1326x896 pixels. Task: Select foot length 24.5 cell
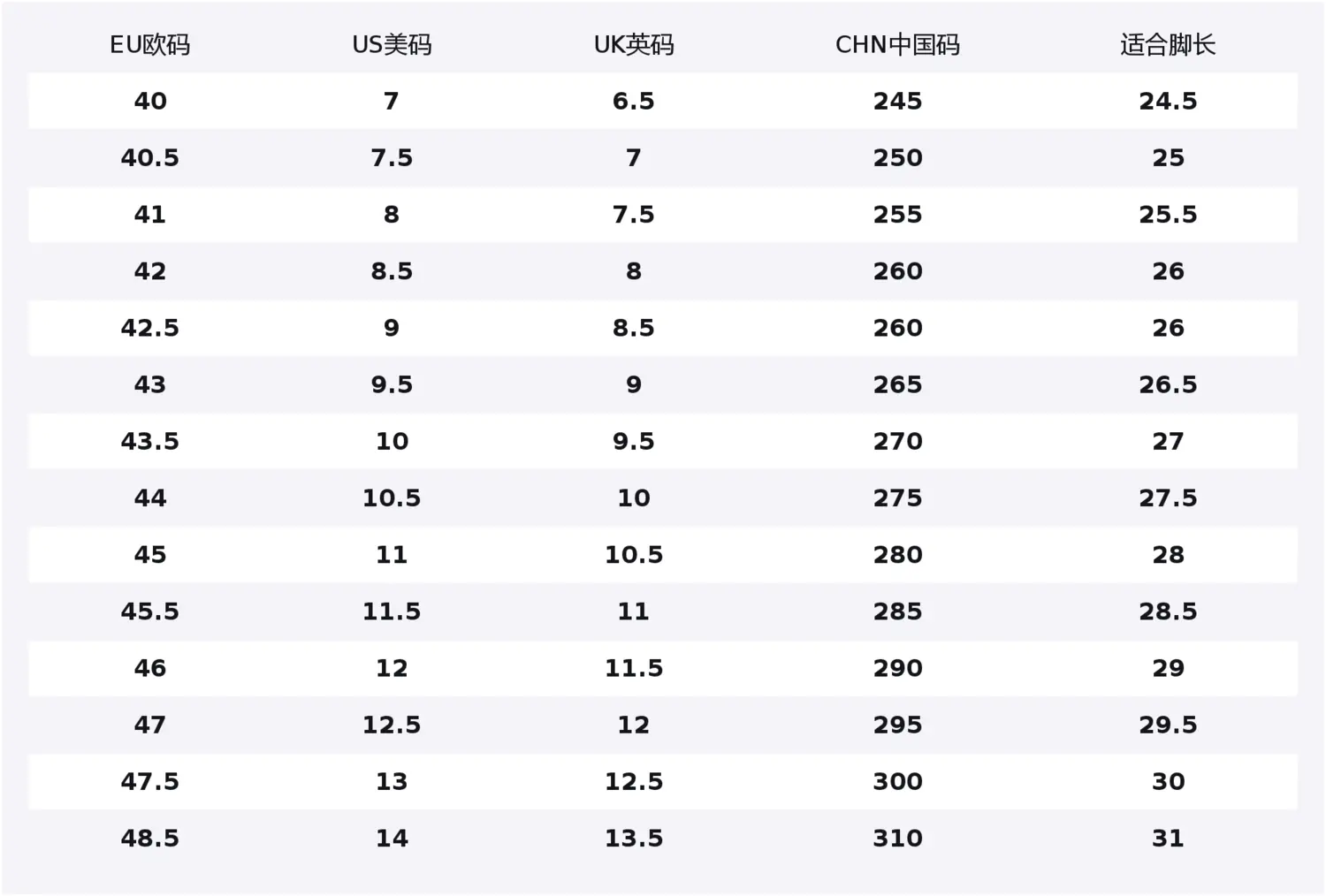click(x=1168, y=102)
